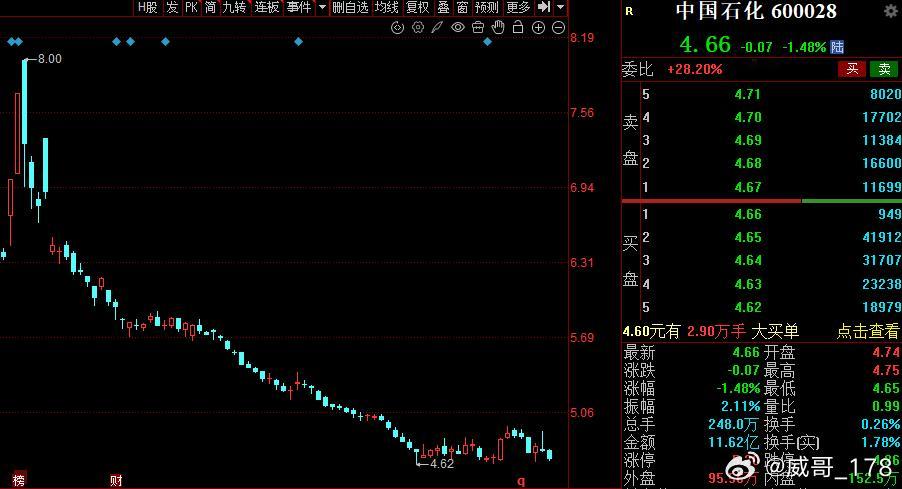The height and width of the screenshot is (489, 902).
Task: Click the arrow-to-bar collapse icon in toolbar
Action: (x=543, y=7)
